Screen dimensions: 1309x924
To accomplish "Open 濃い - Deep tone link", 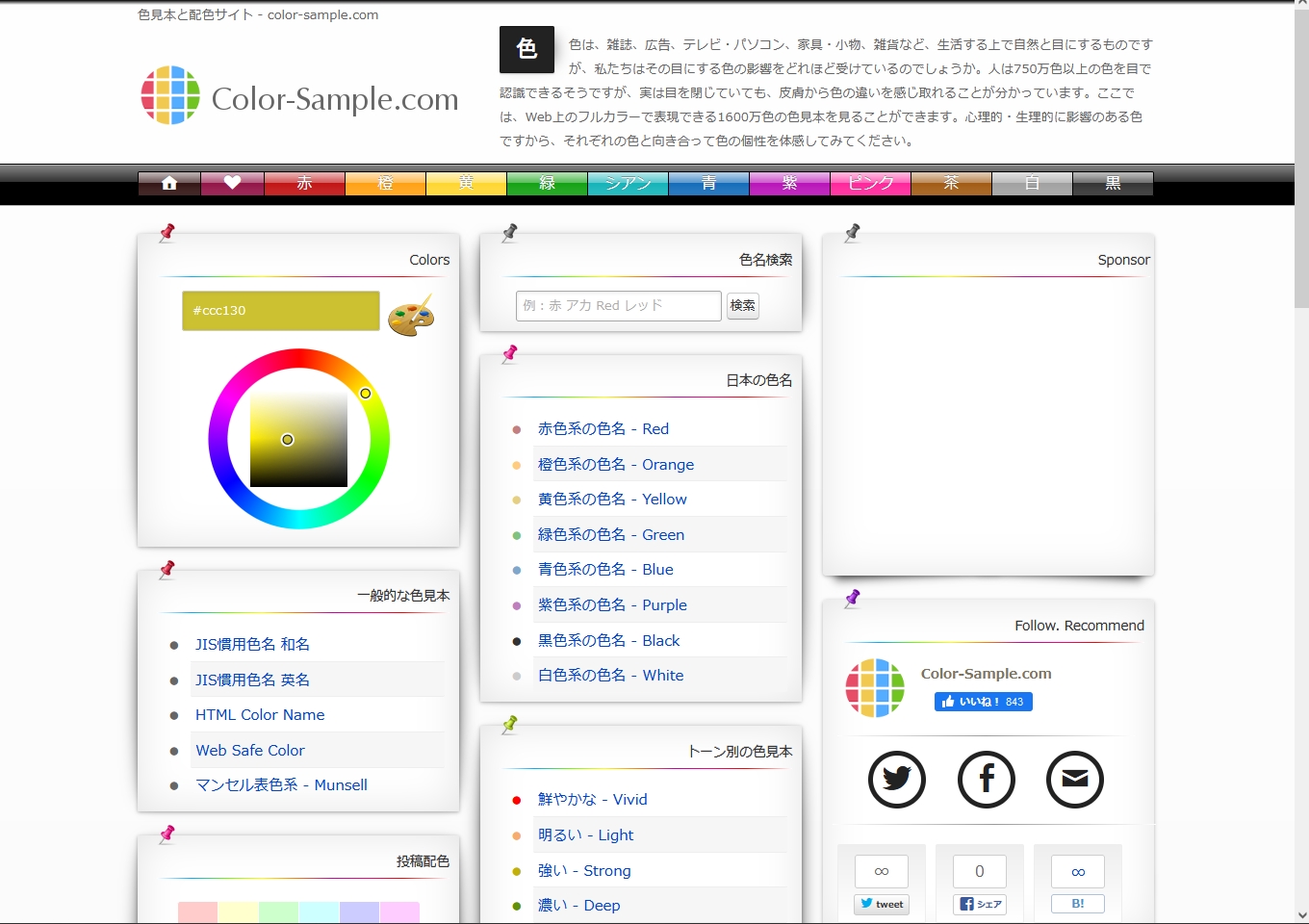I will [x=578, y=905].
